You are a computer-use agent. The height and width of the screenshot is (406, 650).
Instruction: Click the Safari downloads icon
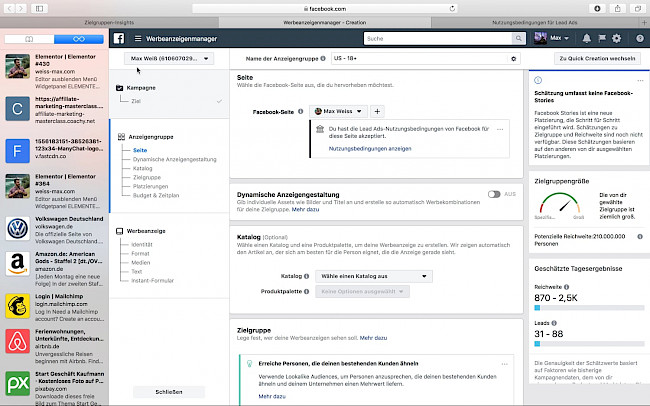pyautogui.click(x=597, y=7)
